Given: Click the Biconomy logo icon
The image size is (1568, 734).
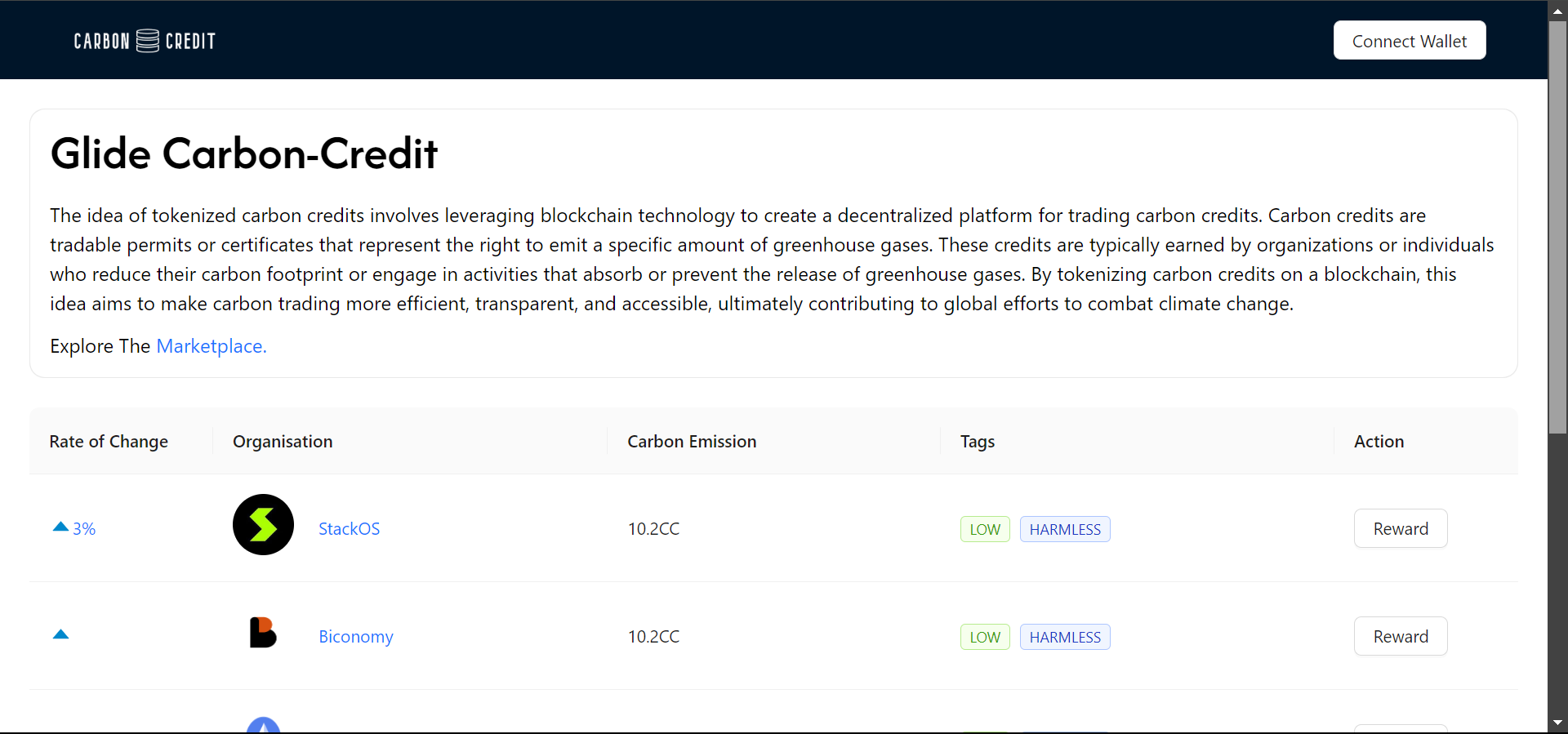Looking at the screenshot, I should 263,633.
